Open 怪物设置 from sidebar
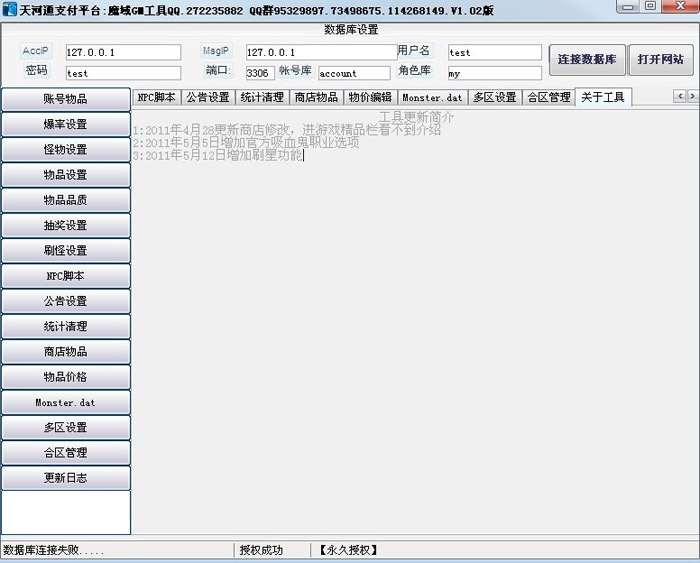700x563 pixels. click(x=65, y=149)
